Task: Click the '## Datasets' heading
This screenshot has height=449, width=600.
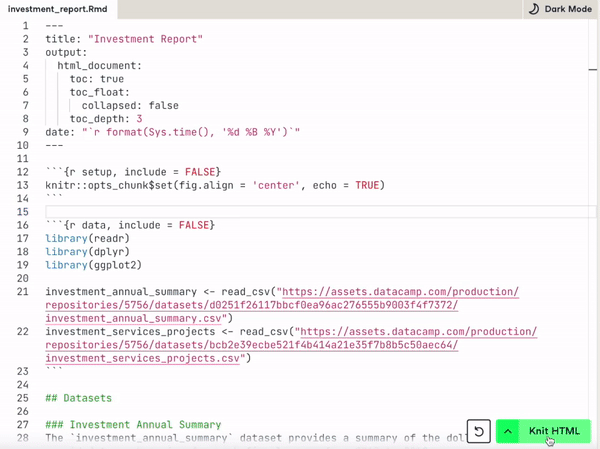Action: [78, 398]
